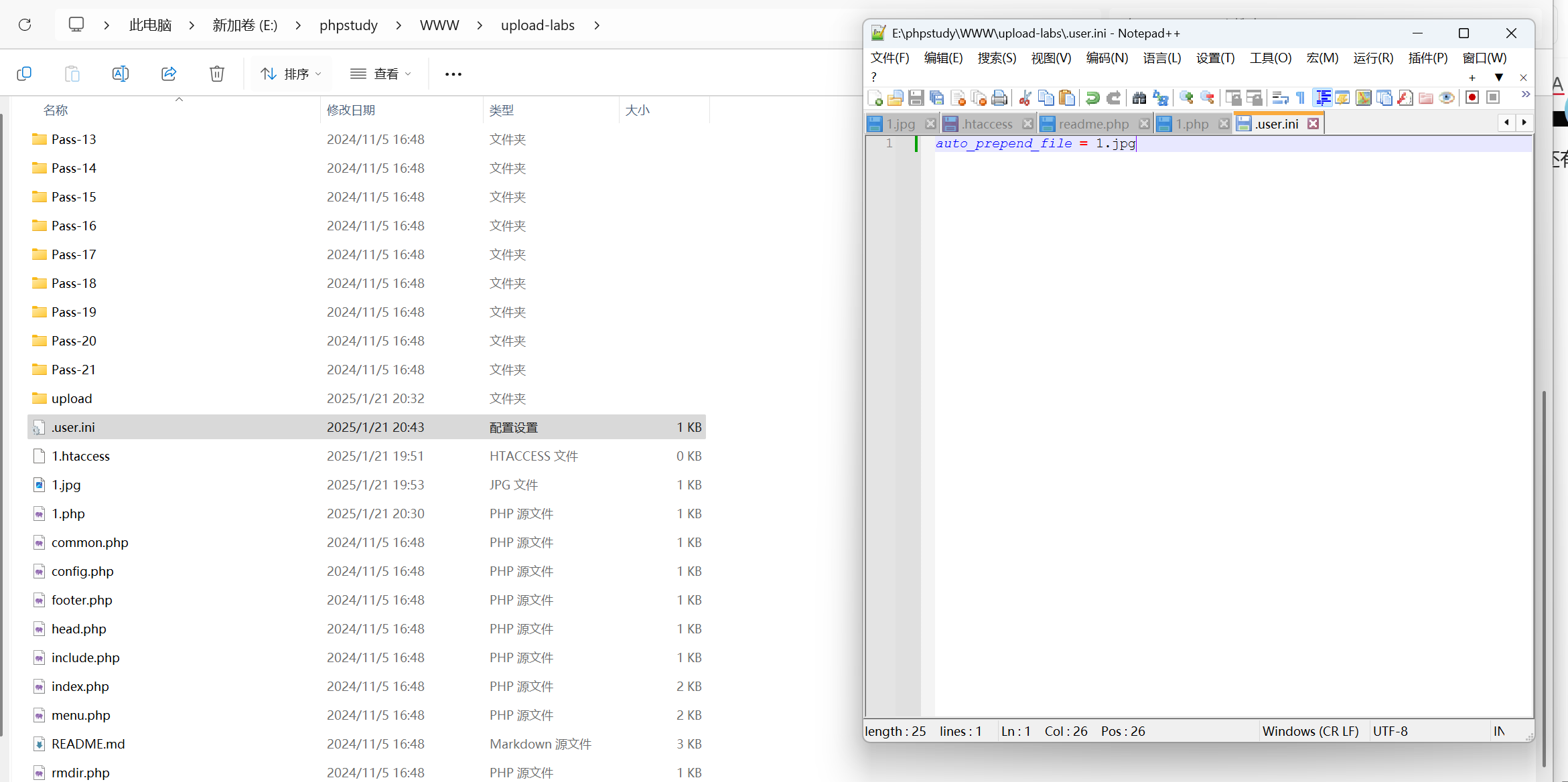Image resolution: width=1568 pixels, height=782 pixels.
Task: Toggle the indent guide toolbar button
Action: [x=1322, y=98]
